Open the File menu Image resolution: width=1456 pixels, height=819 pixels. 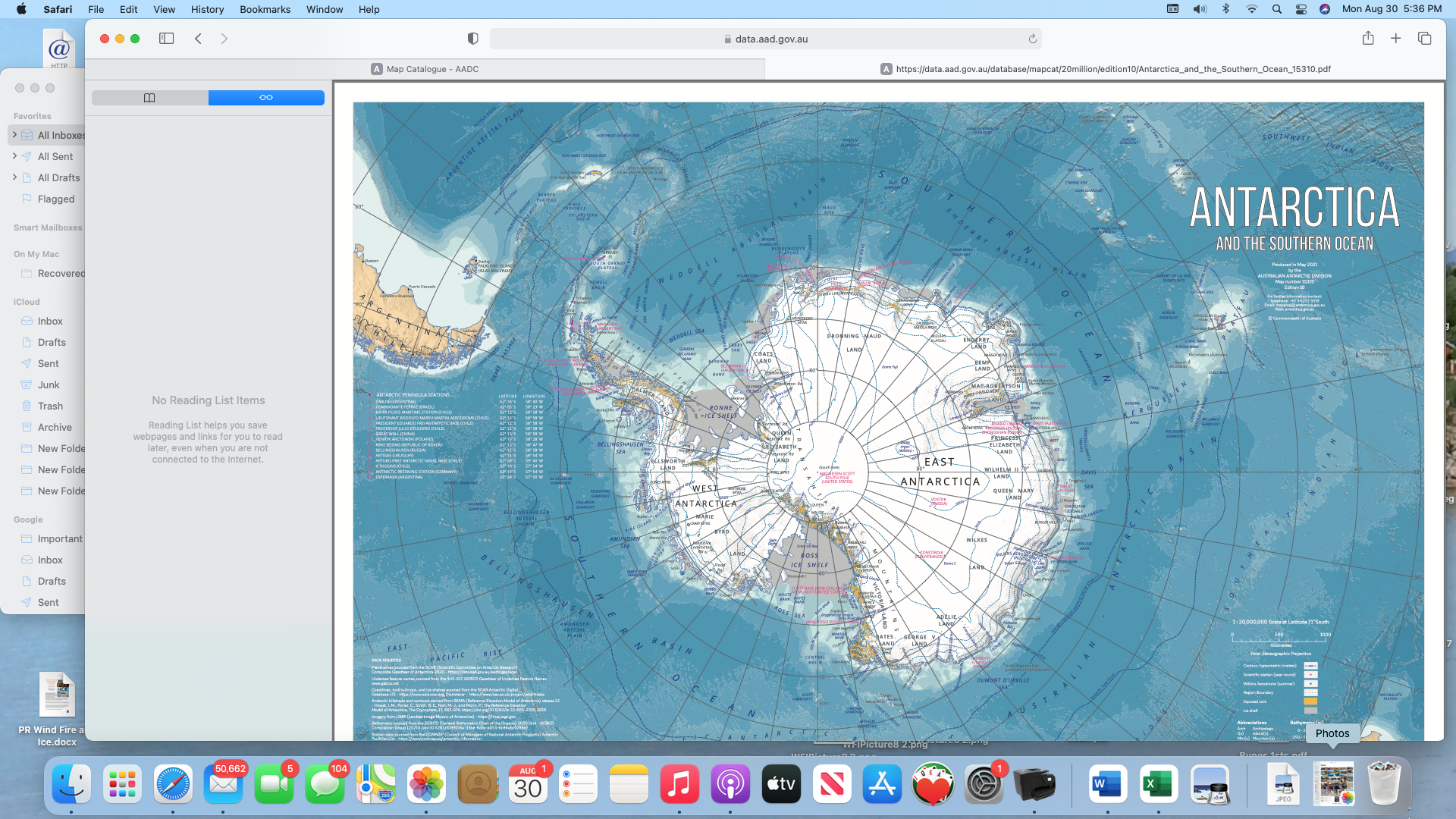(96, 9)
